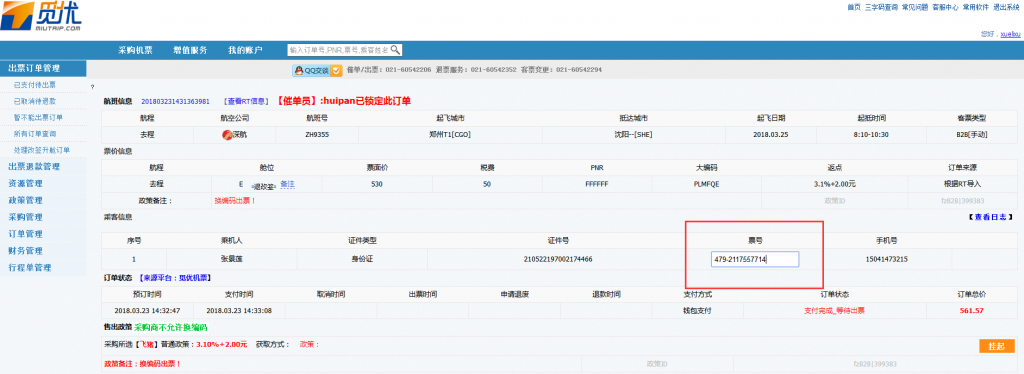Select 已支付待出票 in the sidebar
The height and width of the screenshot is (374, 1024).
tap(35, 85)
